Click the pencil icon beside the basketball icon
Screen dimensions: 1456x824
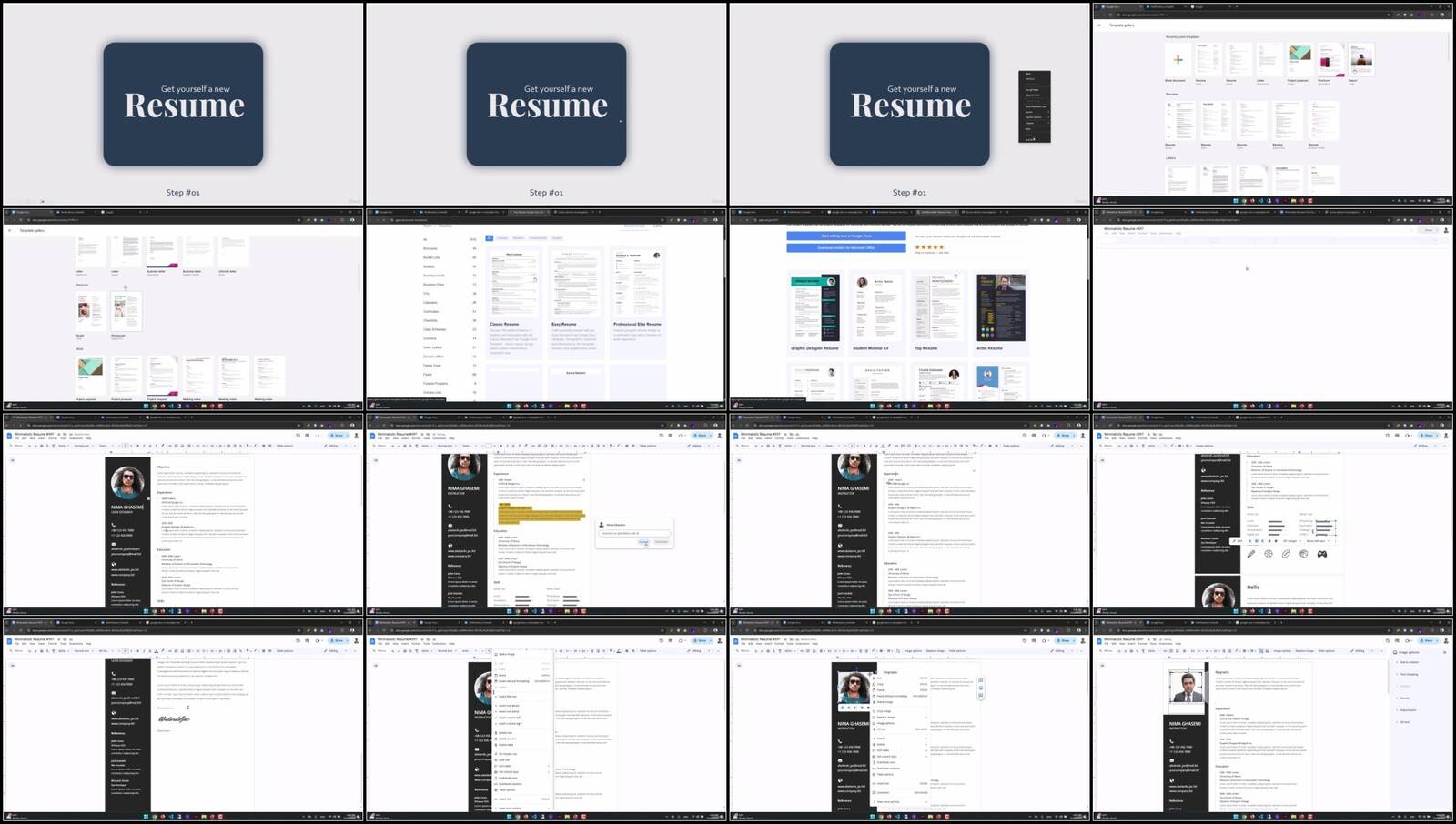[1251, 554]
